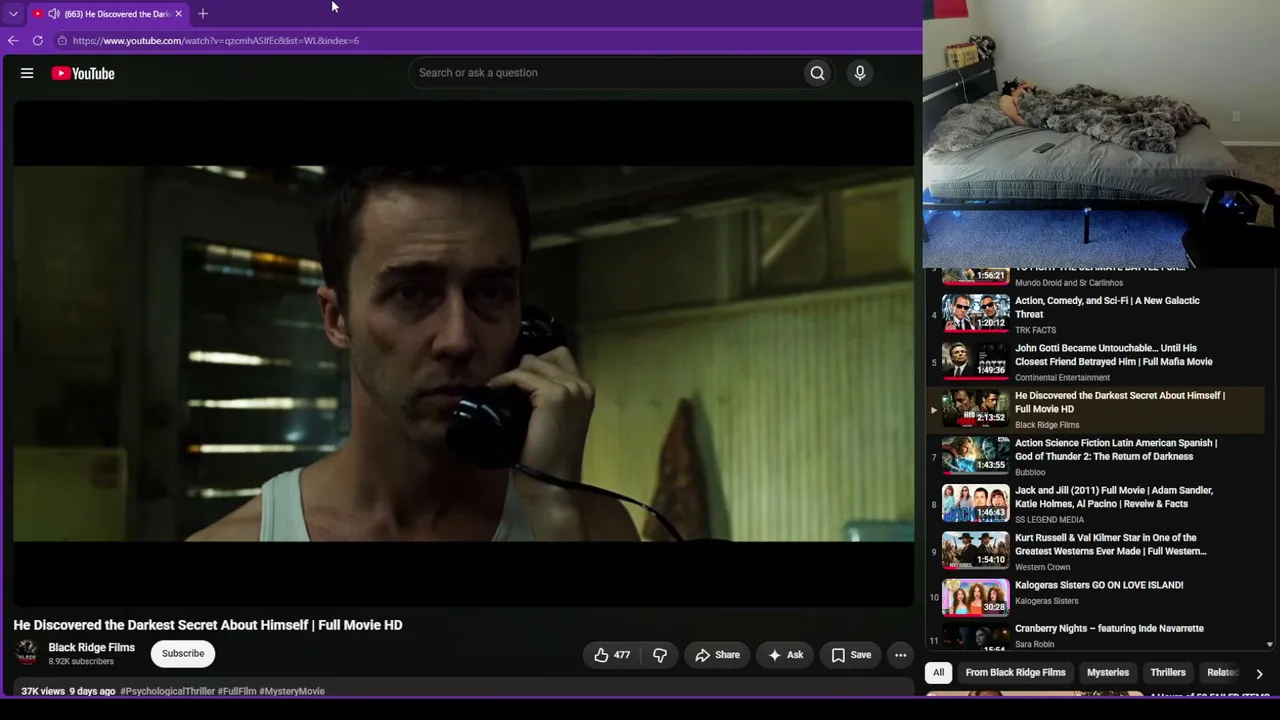Show more filter chips with right arrow
This screenshot has height=720, width=1280.
1259,674
